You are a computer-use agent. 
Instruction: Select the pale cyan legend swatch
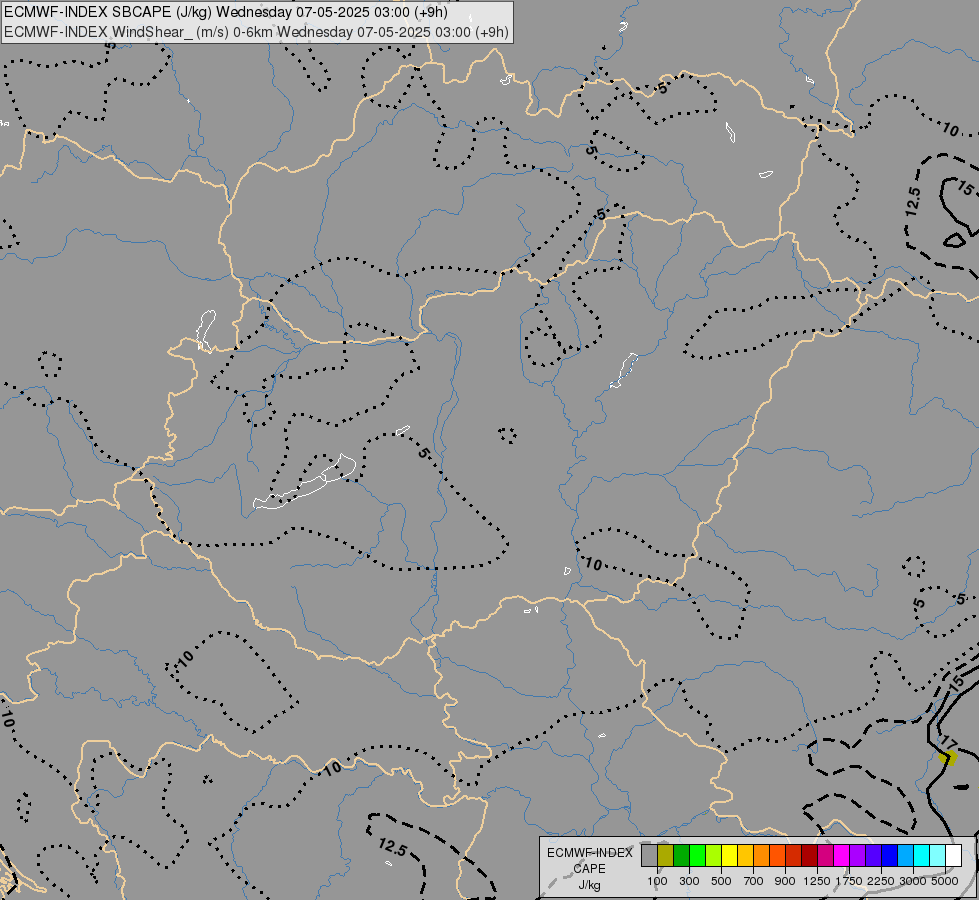[x=938, y=855]
